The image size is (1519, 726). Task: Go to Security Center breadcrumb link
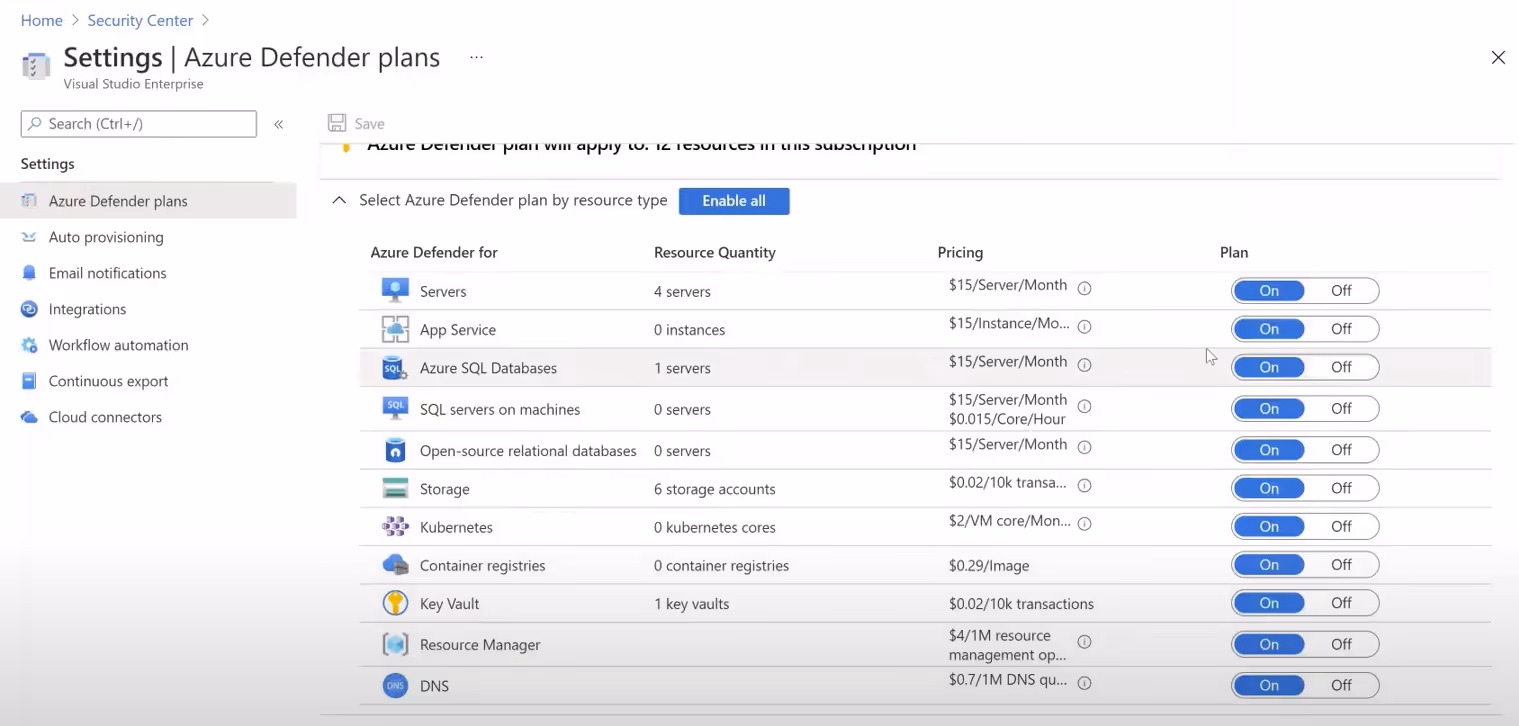(140, 20)
